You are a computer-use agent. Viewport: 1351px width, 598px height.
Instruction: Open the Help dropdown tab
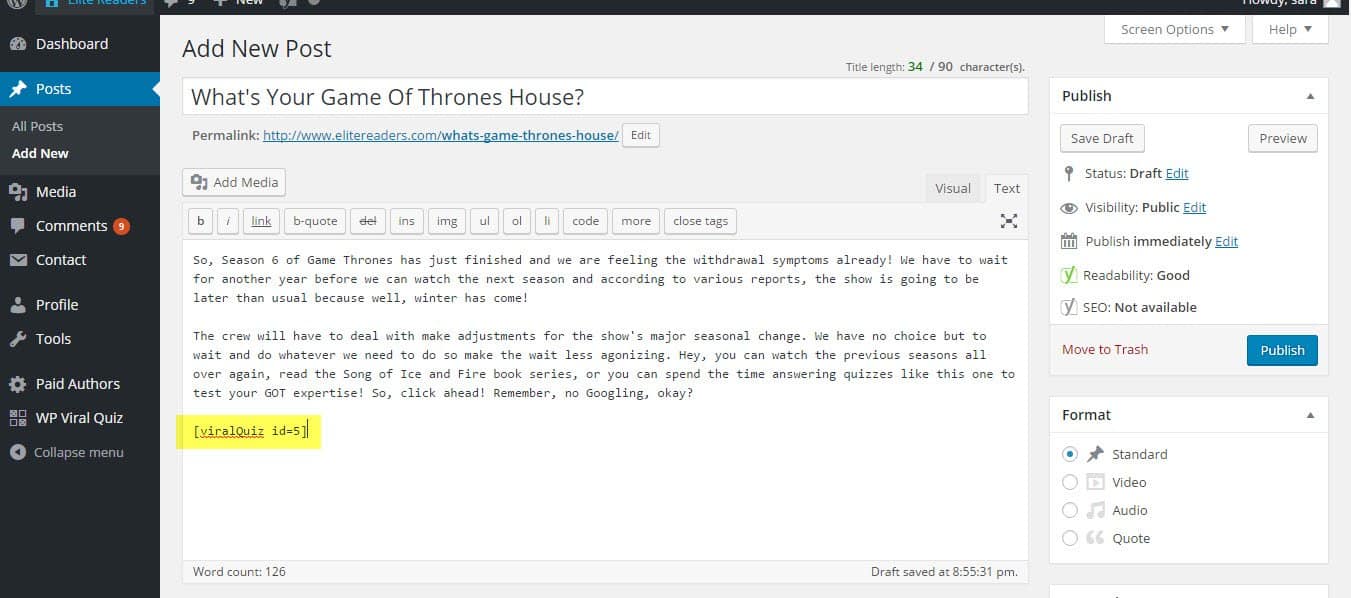point(1290,30)
